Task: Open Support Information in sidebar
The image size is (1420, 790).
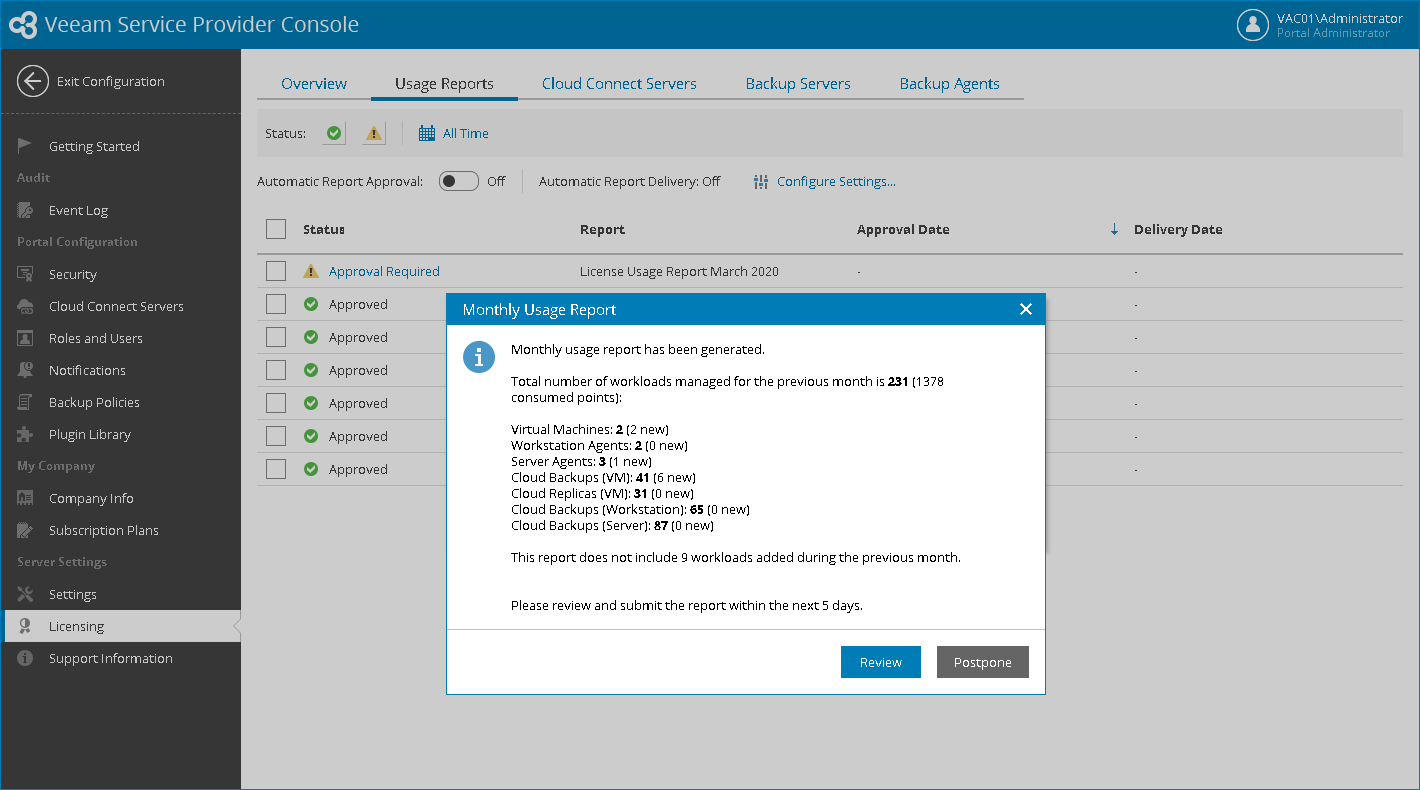Action: (x=110, y=658)
